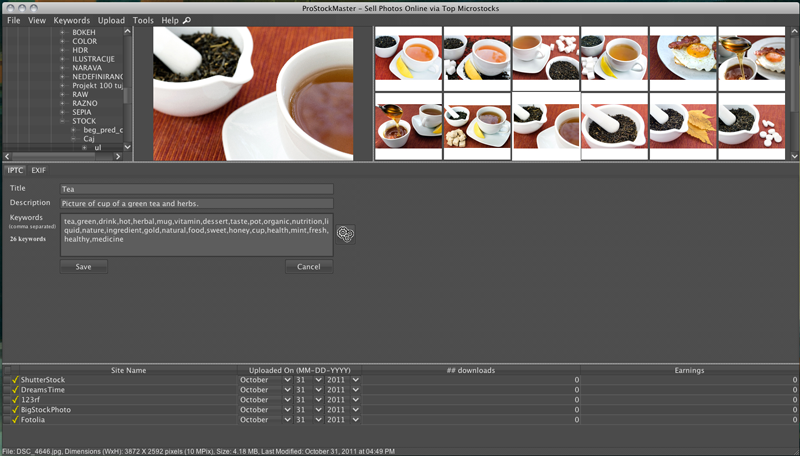Click thumbnail panel scroll-down arrow
This screenshot has height=456, width=800.
pyautogui.click(x=794, y=156)
